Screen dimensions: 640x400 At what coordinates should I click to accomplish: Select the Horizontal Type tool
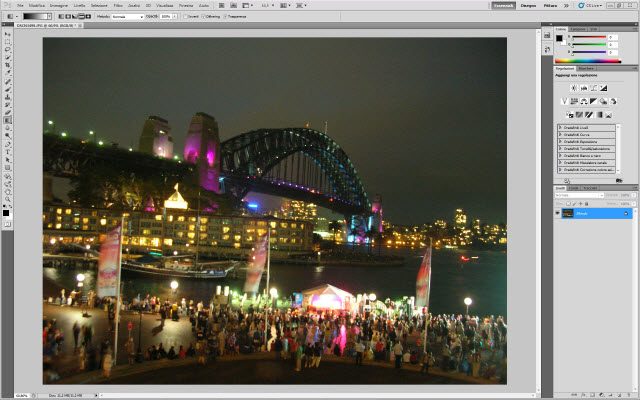[x=7, y=152]
